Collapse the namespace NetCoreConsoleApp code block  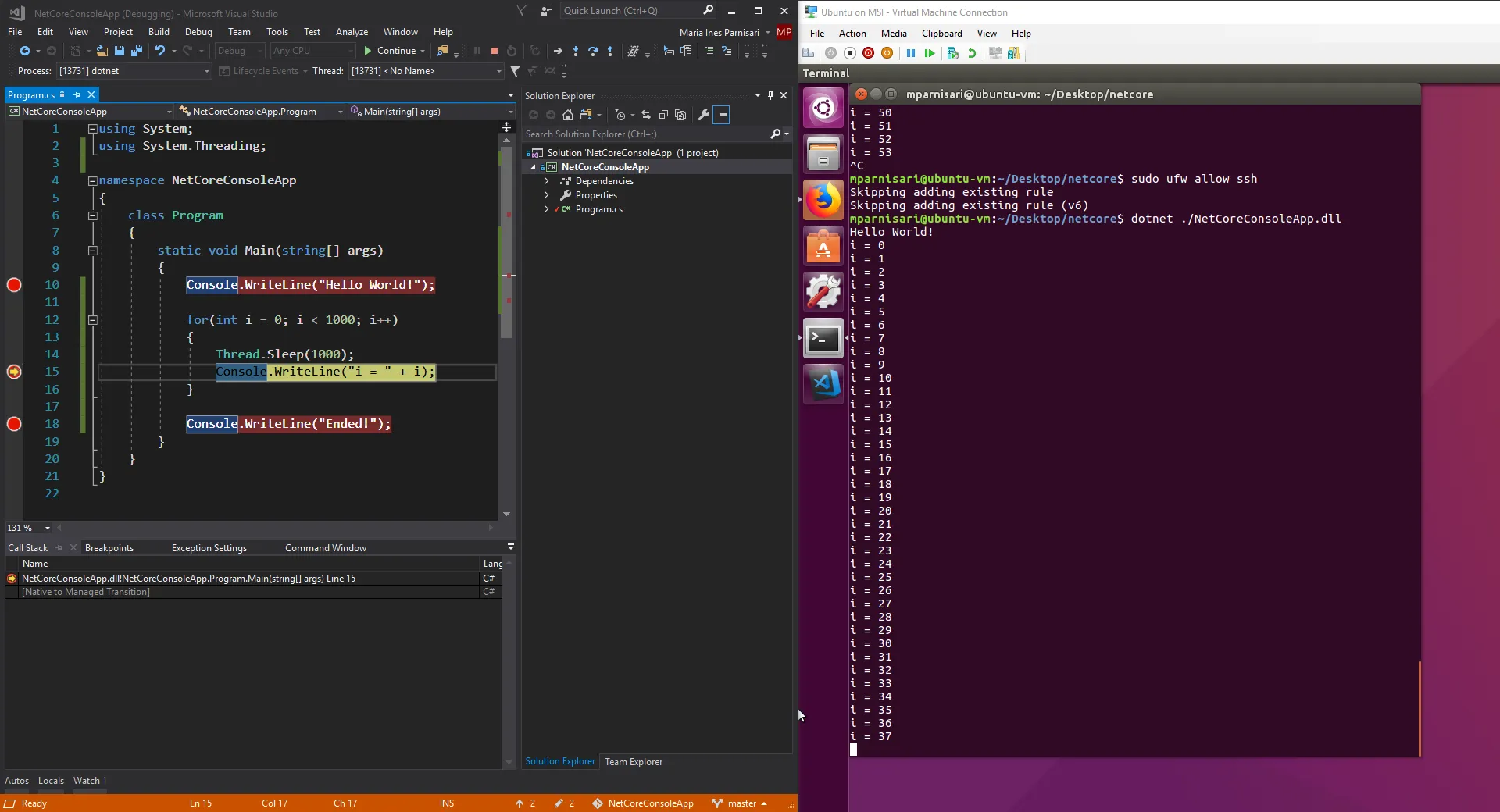coord(92,180)
